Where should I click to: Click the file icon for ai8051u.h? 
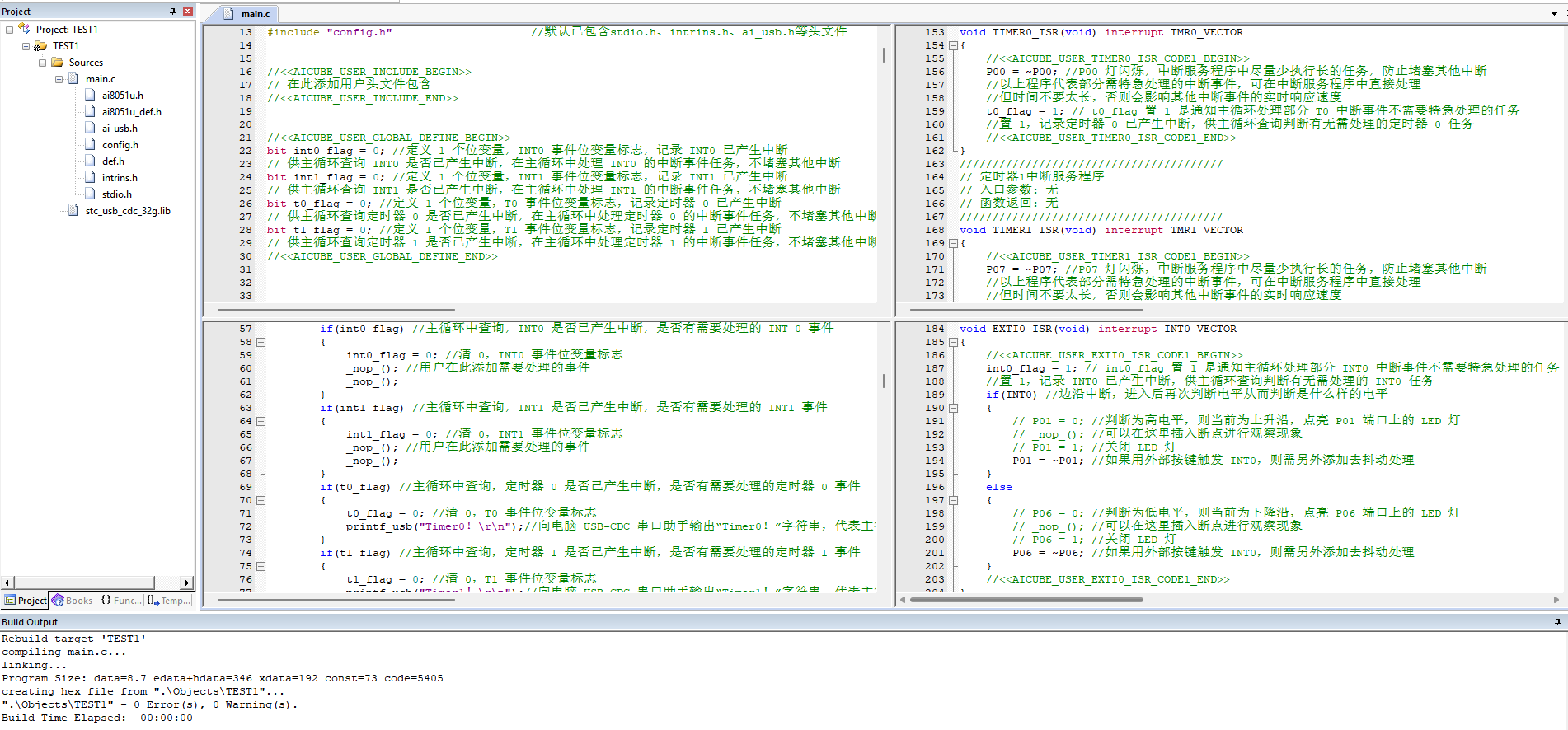[91, 95]
